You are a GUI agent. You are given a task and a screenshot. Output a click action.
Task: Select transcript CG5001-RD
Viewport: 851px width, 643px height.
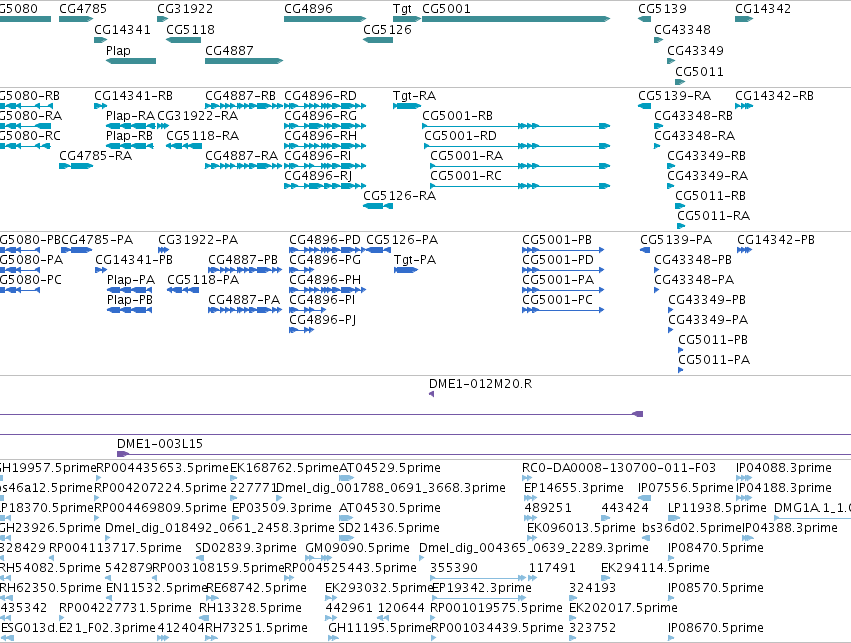click(x=517, y=146)
